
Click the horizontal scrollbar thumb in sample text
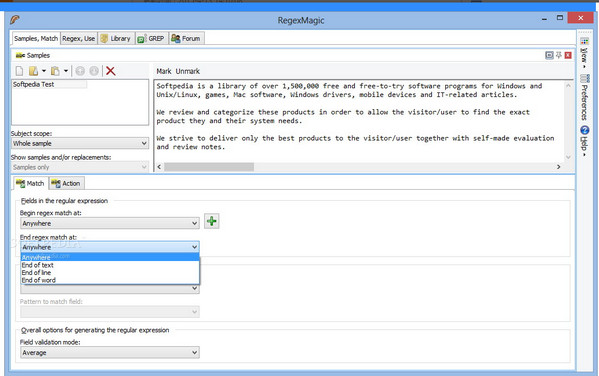click(x=209, y=167)
